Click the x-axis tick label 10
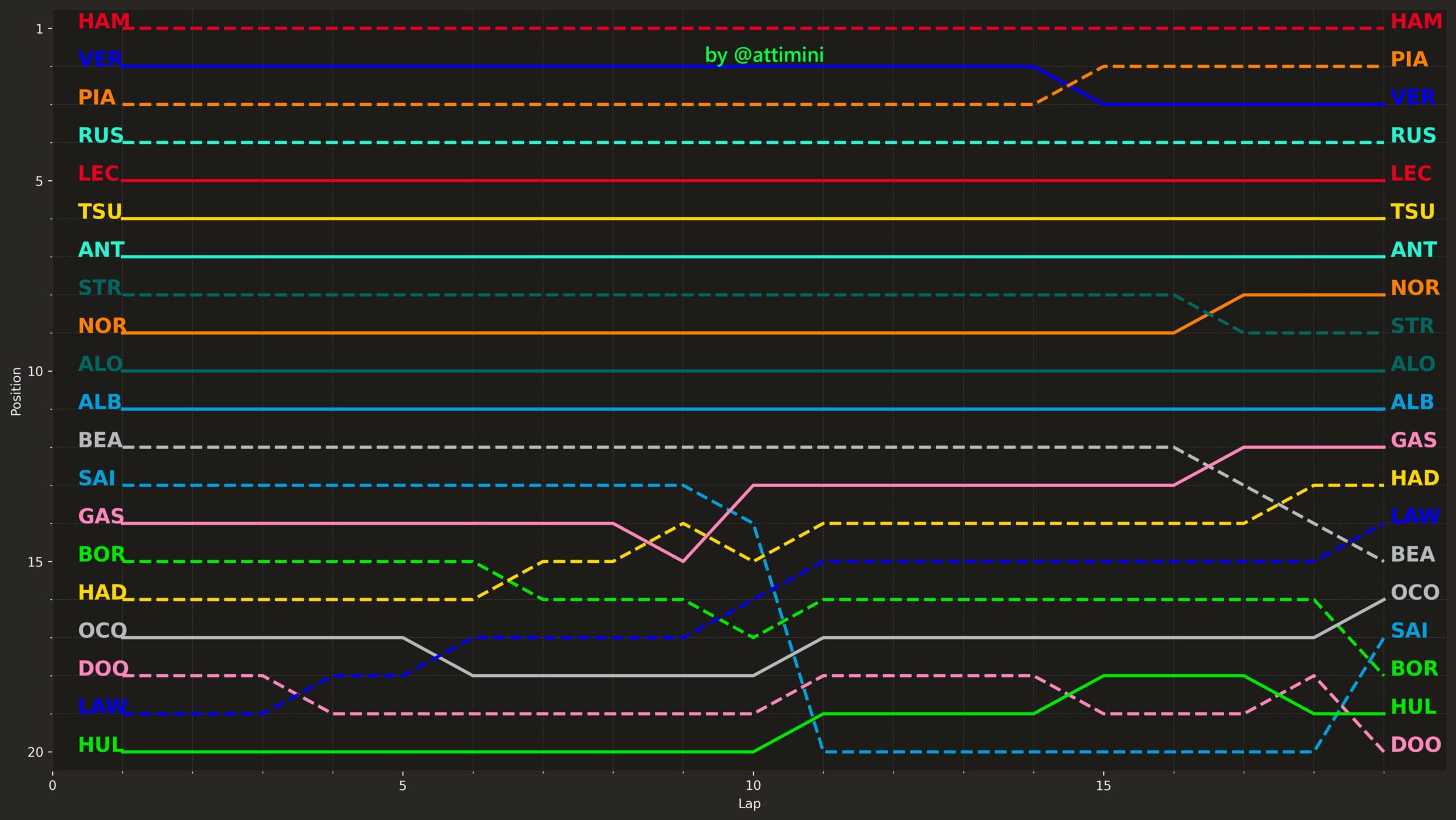 pyautogui.click(x=752, y=786)
